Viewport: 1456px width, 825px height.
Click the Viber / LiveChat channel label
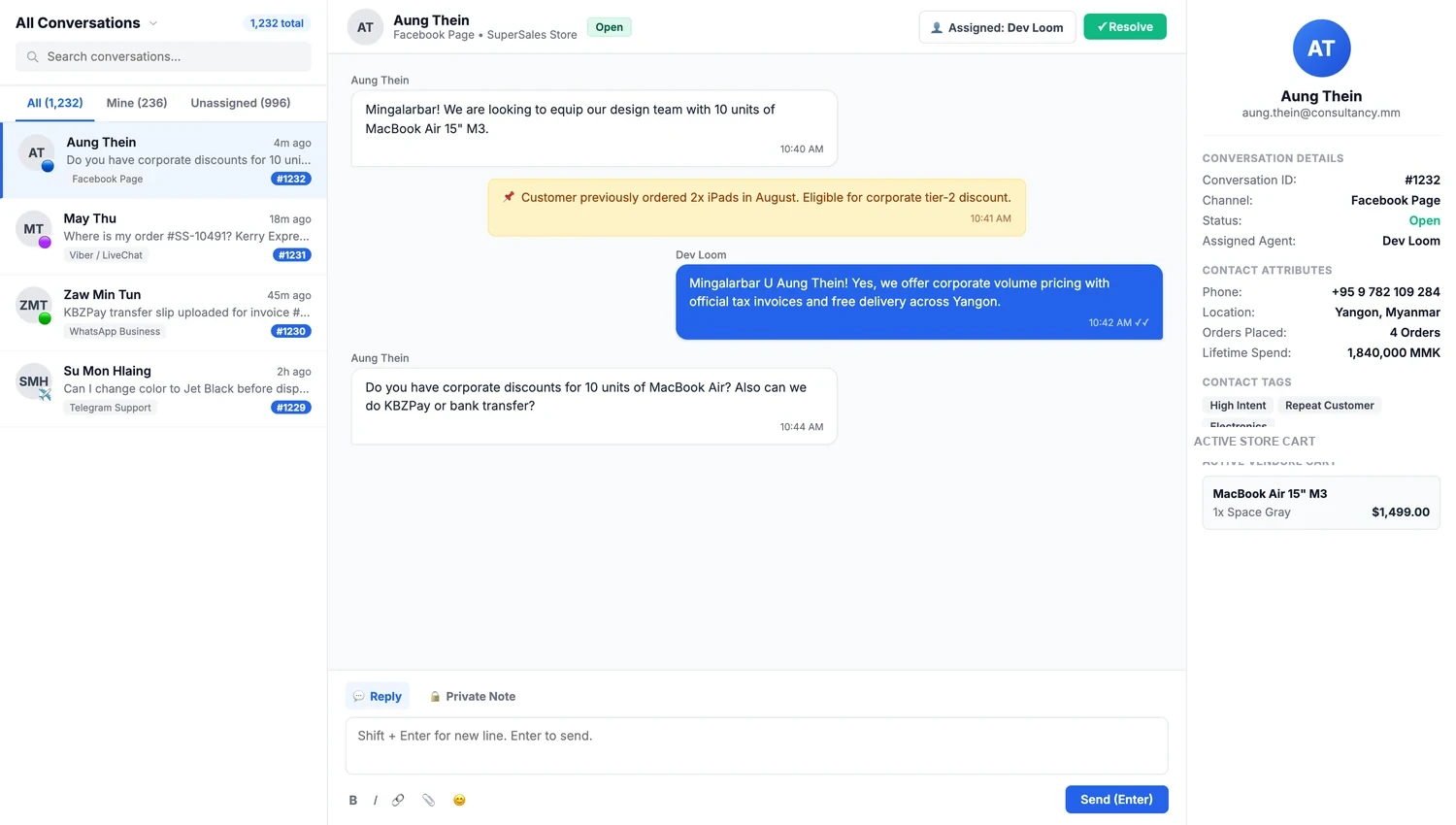point(106,255)
